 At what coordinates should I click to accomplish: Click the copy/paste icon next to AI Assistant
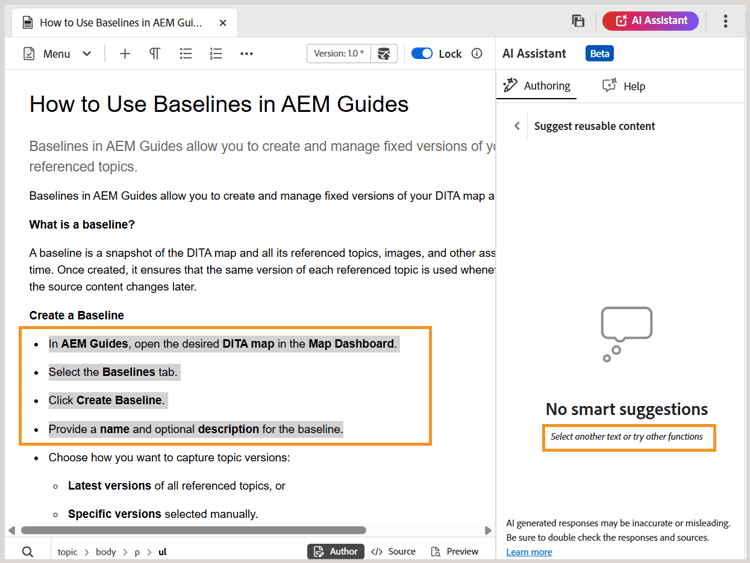[578, 21]
